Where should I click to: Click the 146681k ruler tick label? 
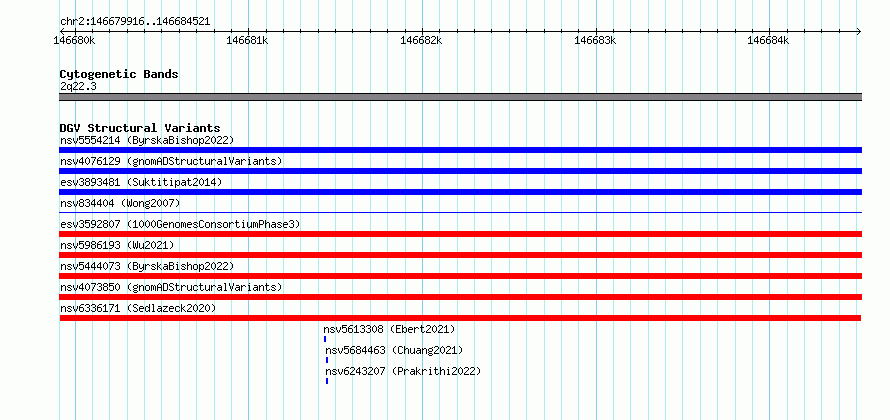tap(247, 40)
